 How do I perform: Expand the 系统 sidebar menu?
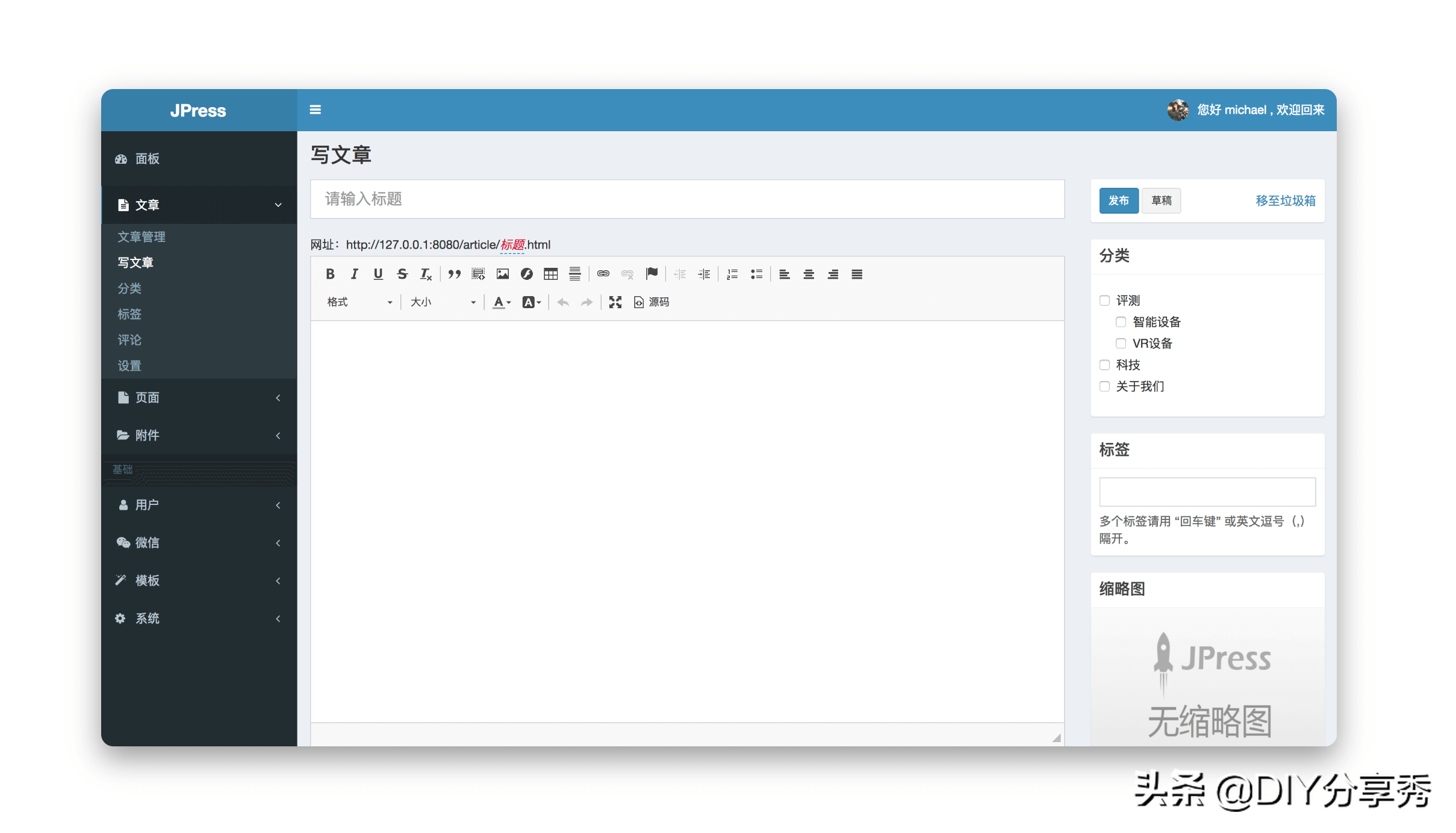coord(199,619)
